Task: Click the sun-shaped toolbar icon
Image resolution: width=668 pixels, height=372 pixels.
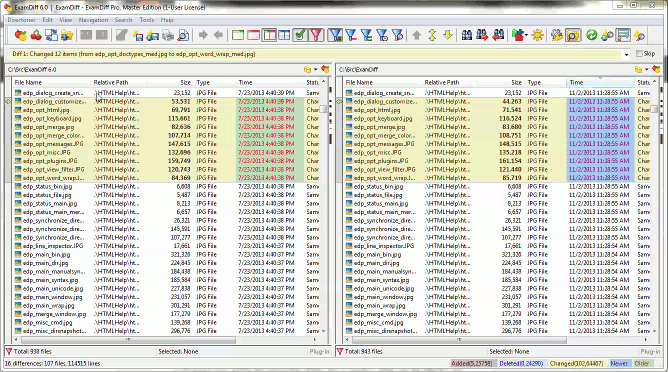Action: coord(537,35)
